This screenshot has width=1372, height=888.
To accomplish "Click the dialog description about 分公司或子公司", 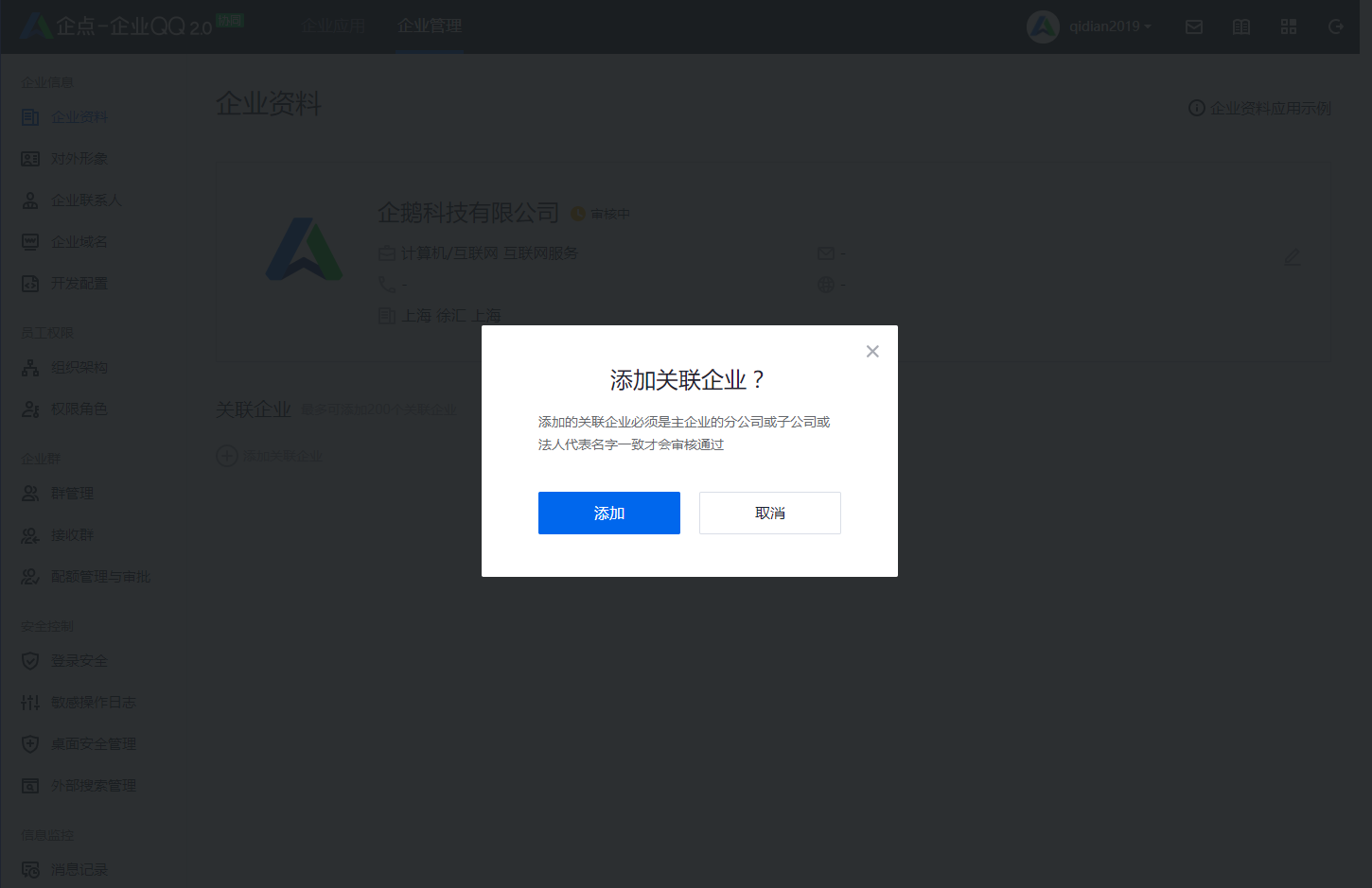I will [x=684, y=433].
